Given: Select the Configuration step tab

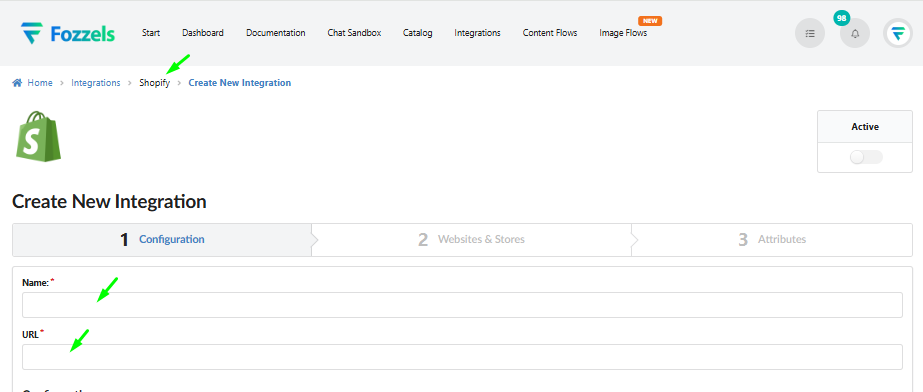Looking at the screenshot, I should pyautogui.click(x=162, y=240).
